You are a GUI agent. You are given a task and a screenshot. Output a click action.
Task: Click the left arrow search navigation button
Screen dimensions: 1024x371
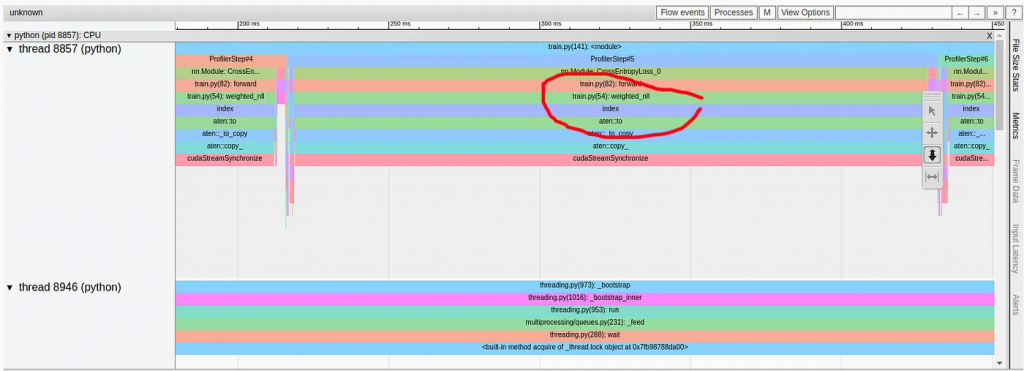coord(959,12)
